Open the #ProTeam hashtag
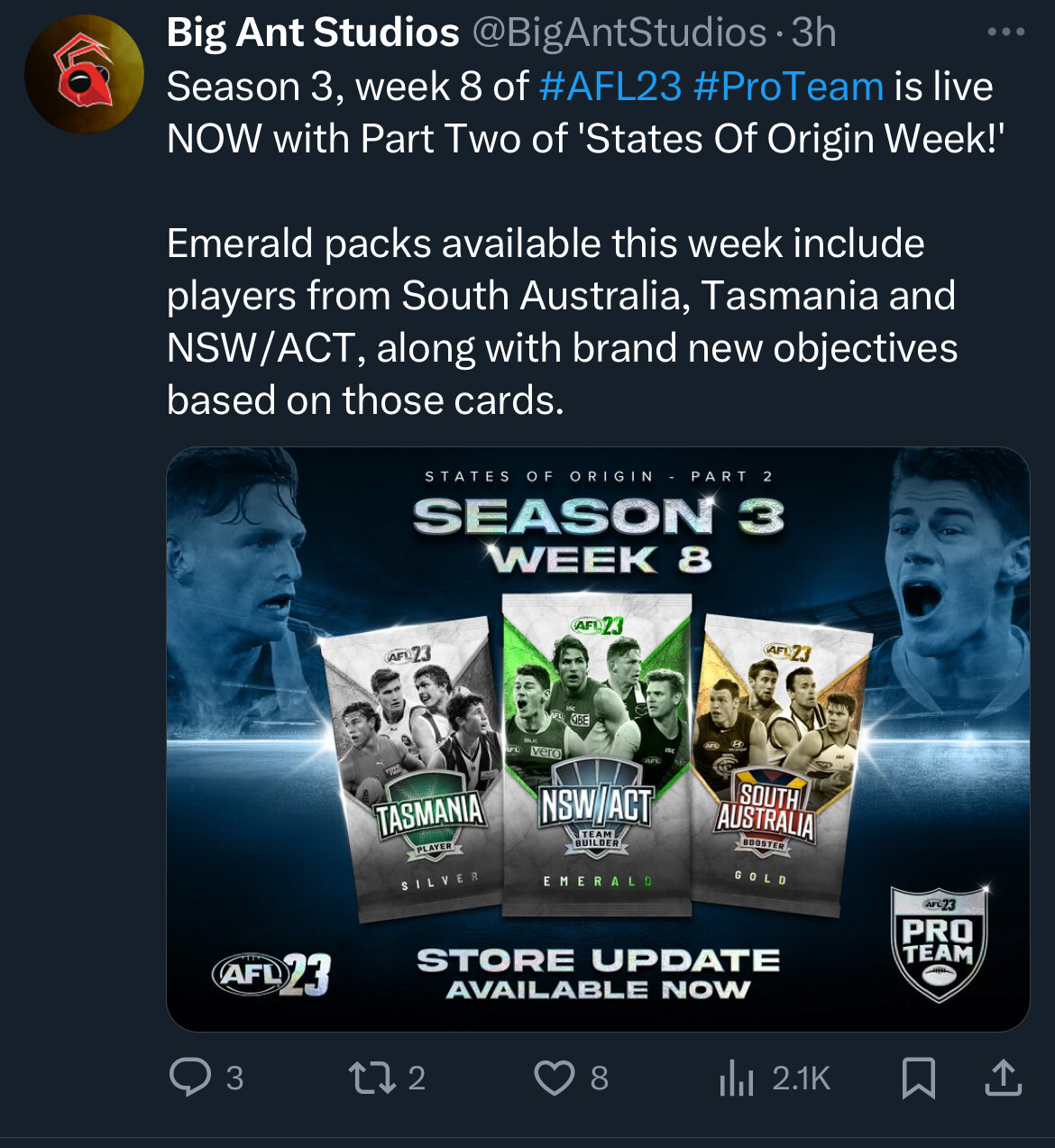Image resolution: width=1055 pixels, height=1148 pixels. (x=789, y=87)
